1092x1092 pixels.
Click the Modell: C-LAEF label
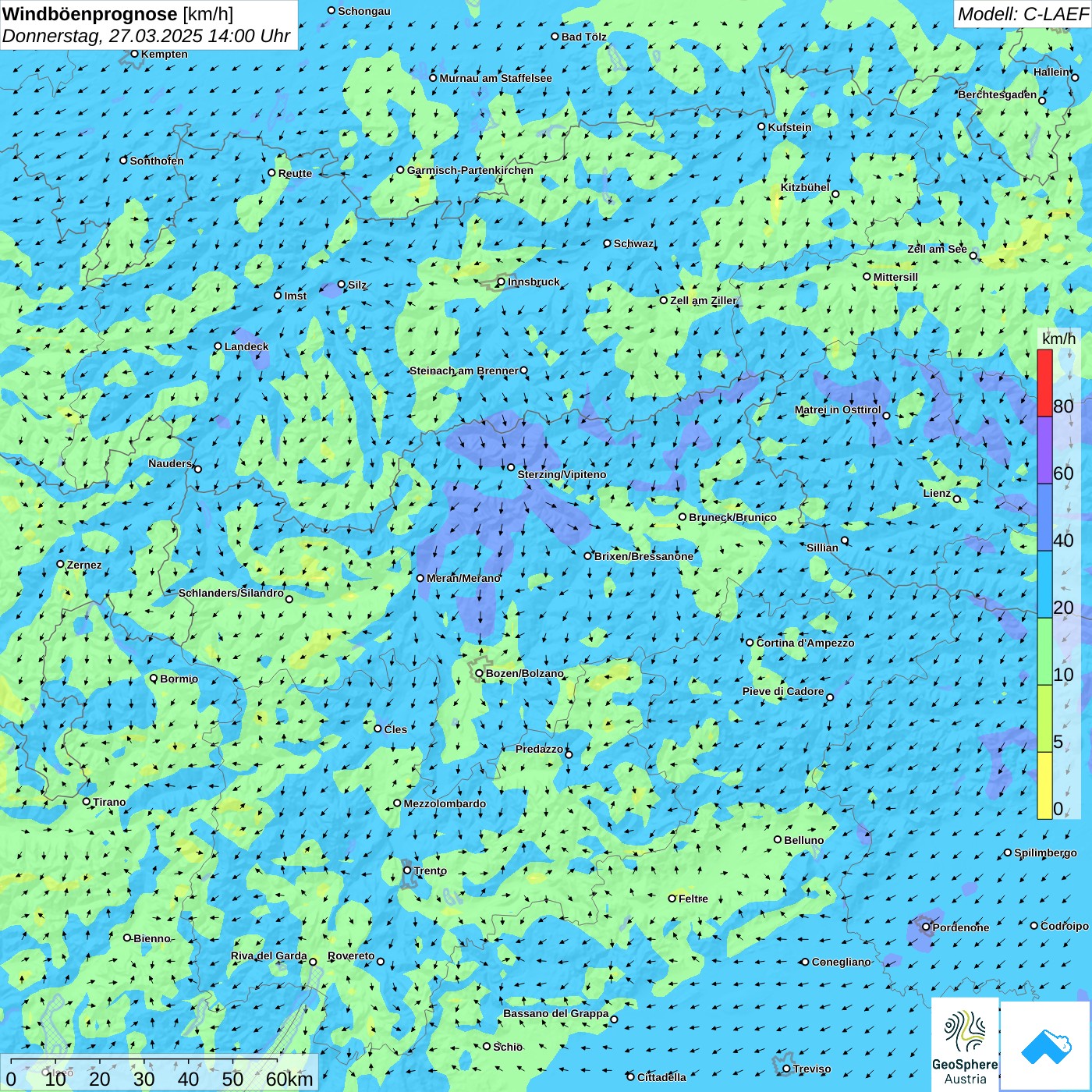(1023, 13)
